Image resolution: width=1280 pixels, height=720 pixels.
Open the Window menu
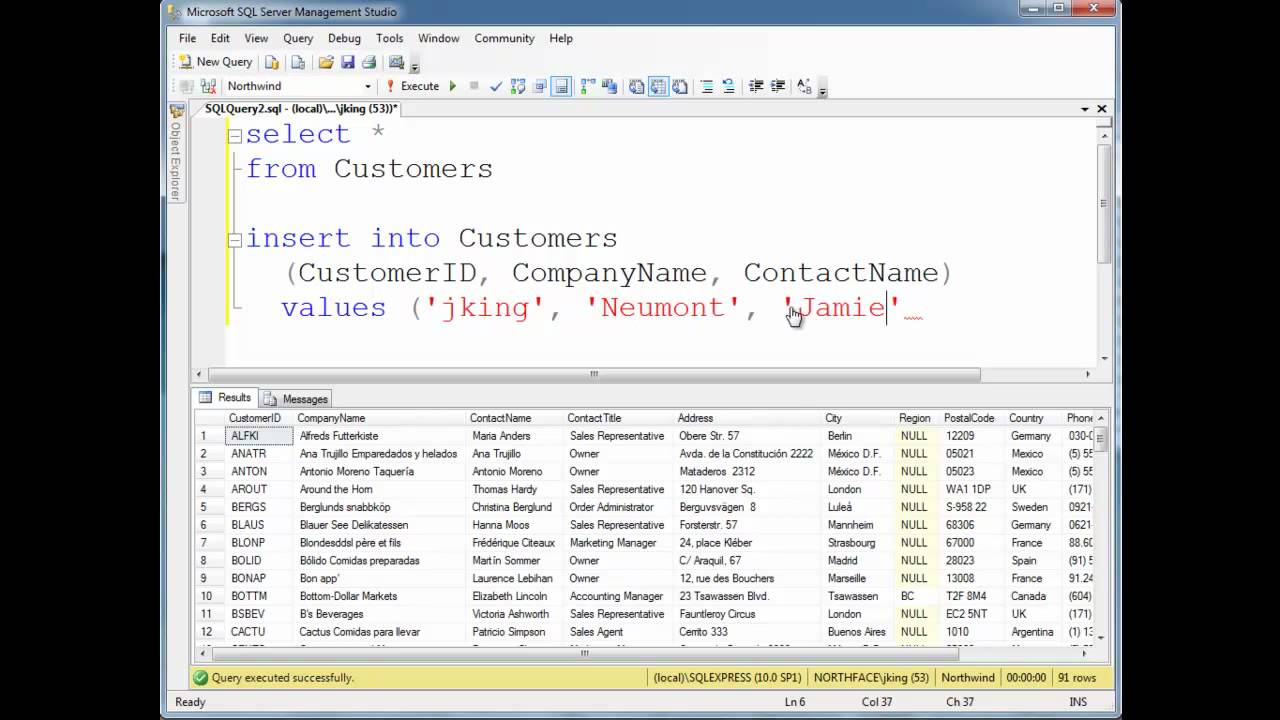tap(438, 38)
